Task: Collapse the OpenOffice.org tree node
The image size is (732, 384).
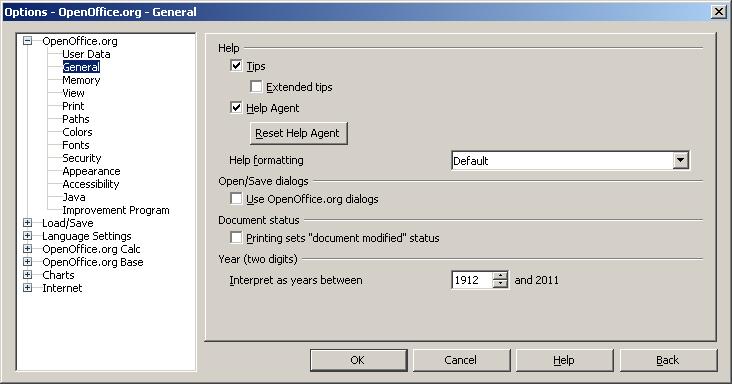Action: [x=28, y=41]
